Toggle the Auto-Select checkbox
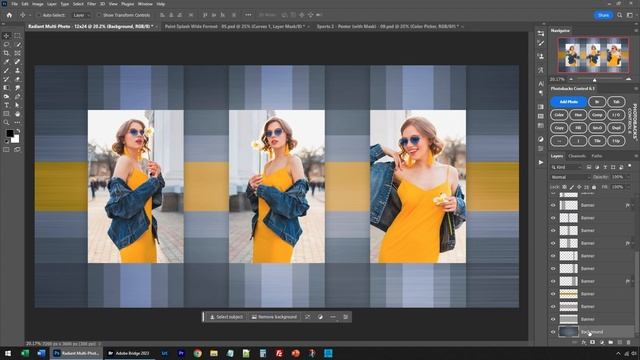The image size is (640, 360). (x=39, y=15)
